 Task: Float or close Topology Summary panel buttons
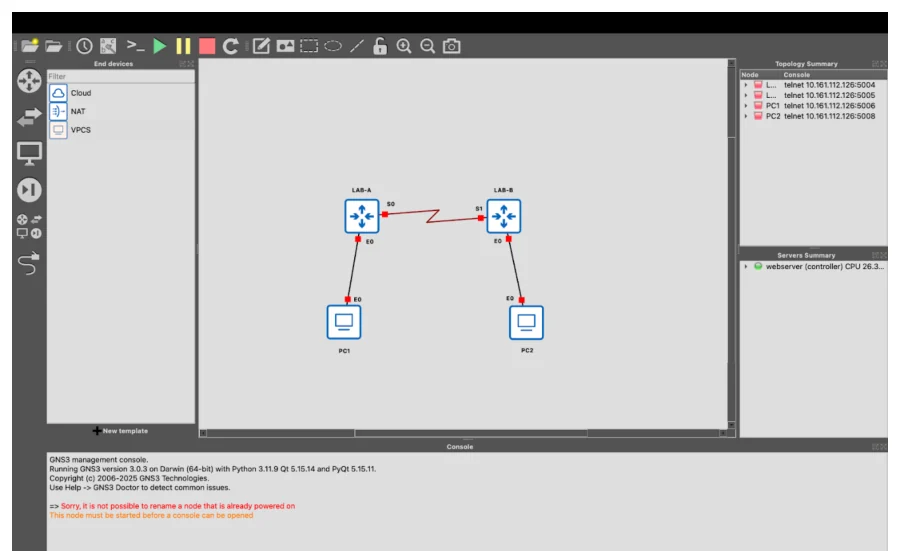pos(879,64)
